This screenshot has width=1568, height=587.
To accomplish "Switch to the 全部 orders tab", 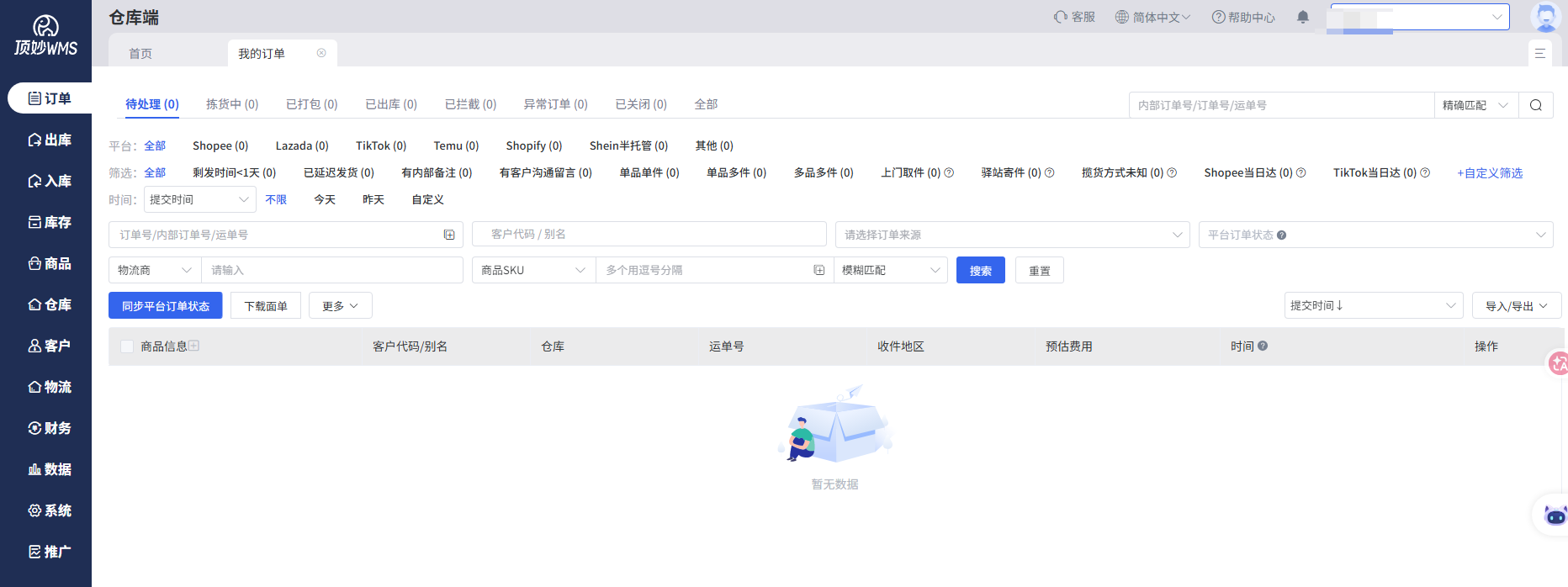I will pos(706,104).
